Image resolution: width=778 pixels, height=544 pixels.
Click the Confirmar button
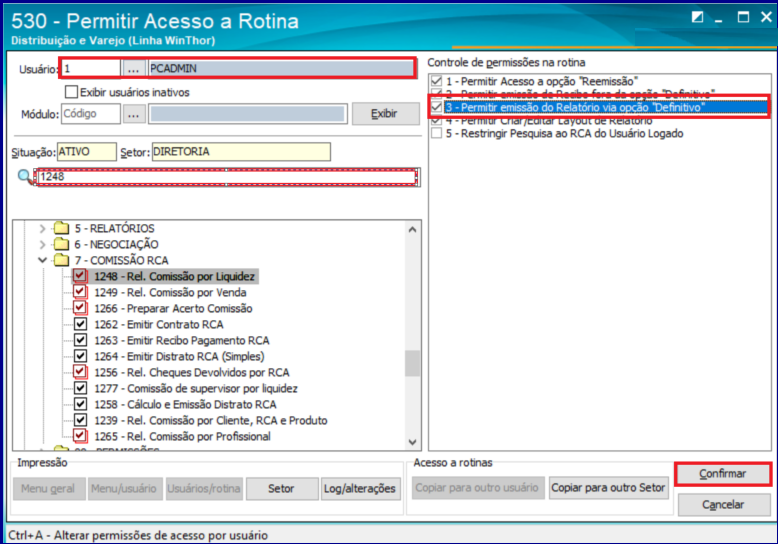click(x=722, y=474)
